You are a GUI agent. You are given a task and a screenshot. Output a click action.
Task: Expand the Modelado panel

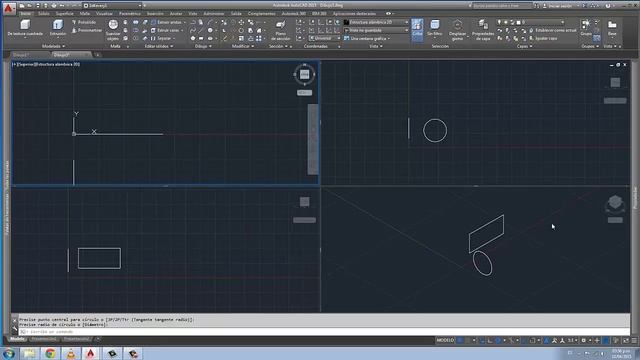[x=53, y=46]
